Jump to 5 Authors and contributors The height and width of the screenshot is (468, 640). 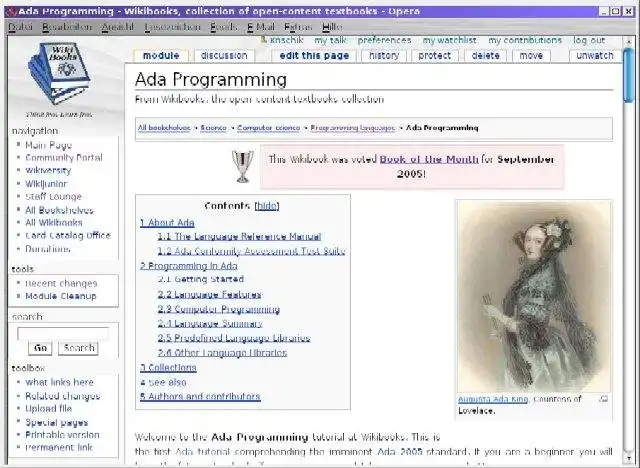(200, 397)
